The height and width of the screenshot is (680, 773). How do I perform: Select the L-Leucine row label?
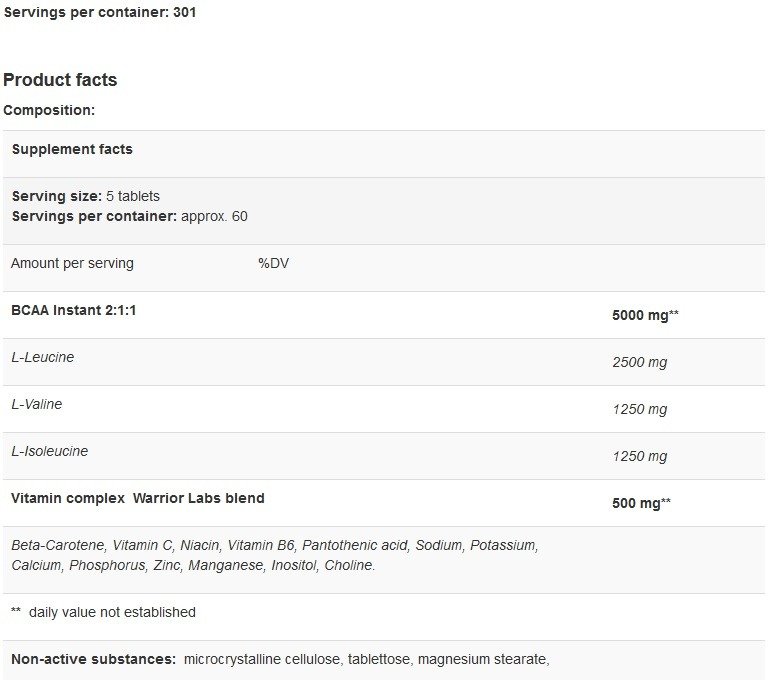click(x=43, y=357)
